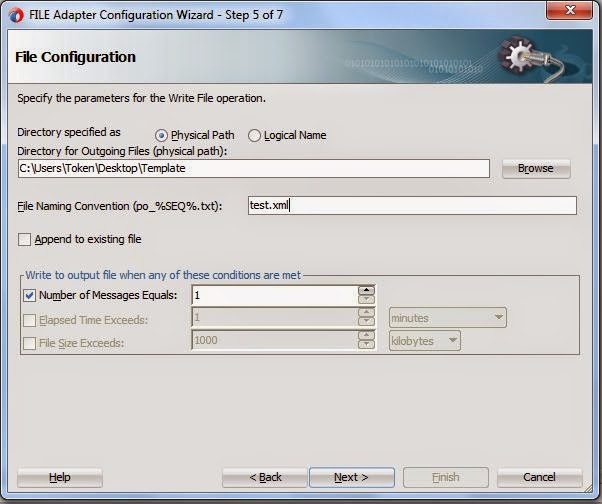Click the Browse button
The width and height of the screenshot is (602, 504).
tap(536, 169)
